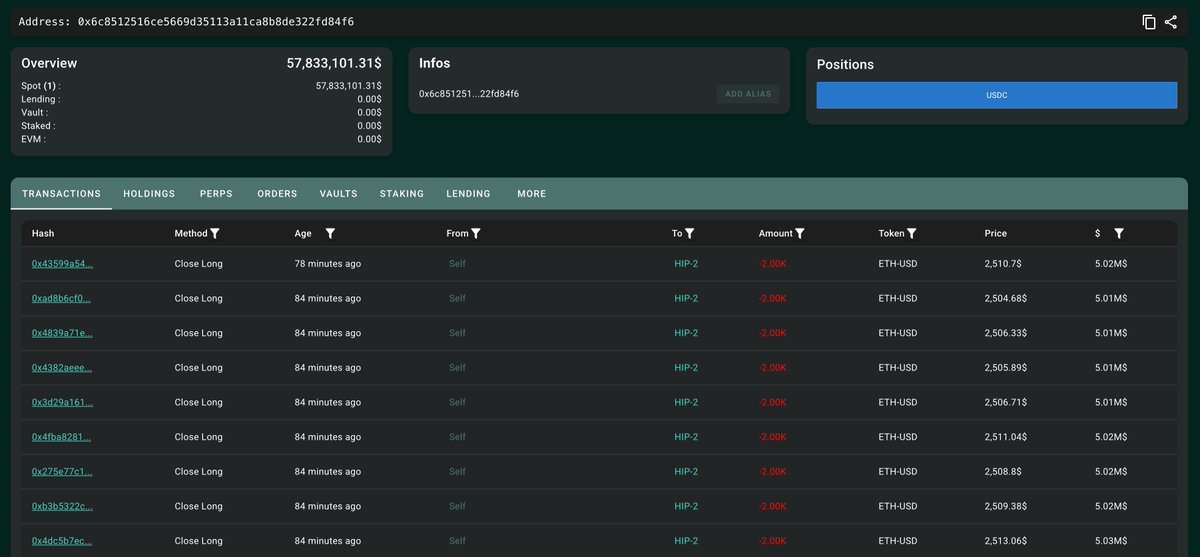This screenshot has height=557, width=1200.
Task: Open transaction hash 0x4dc5b7ec...
Action: tap(62, 541)
